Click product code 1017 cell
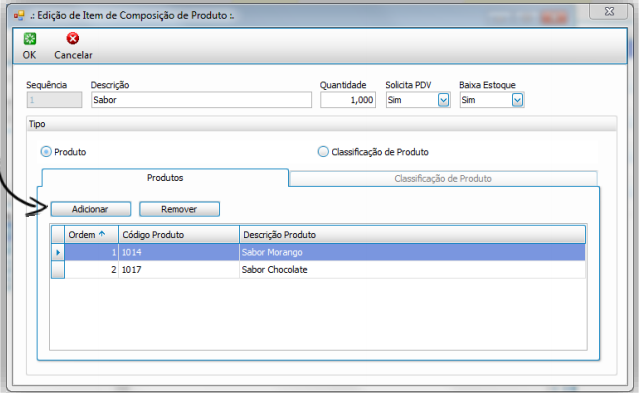The height and width of the screenshot is (393, 639). [178, 269]
